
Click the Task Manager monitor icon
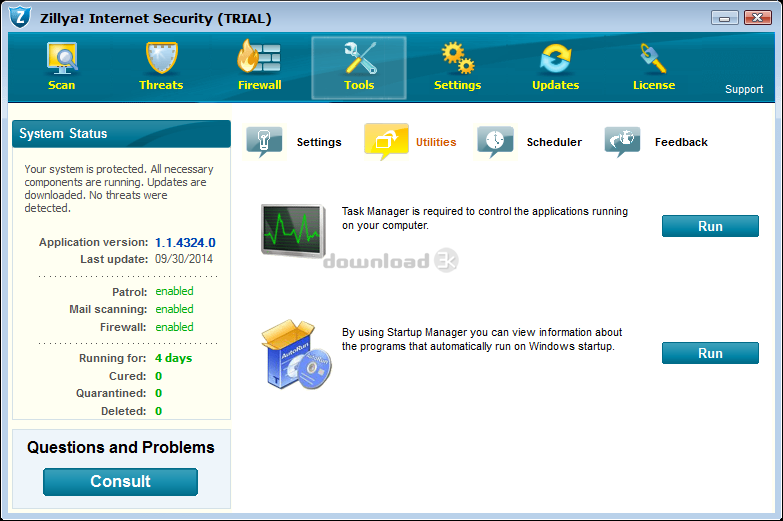pyautogui.click(x=294, y=231)
